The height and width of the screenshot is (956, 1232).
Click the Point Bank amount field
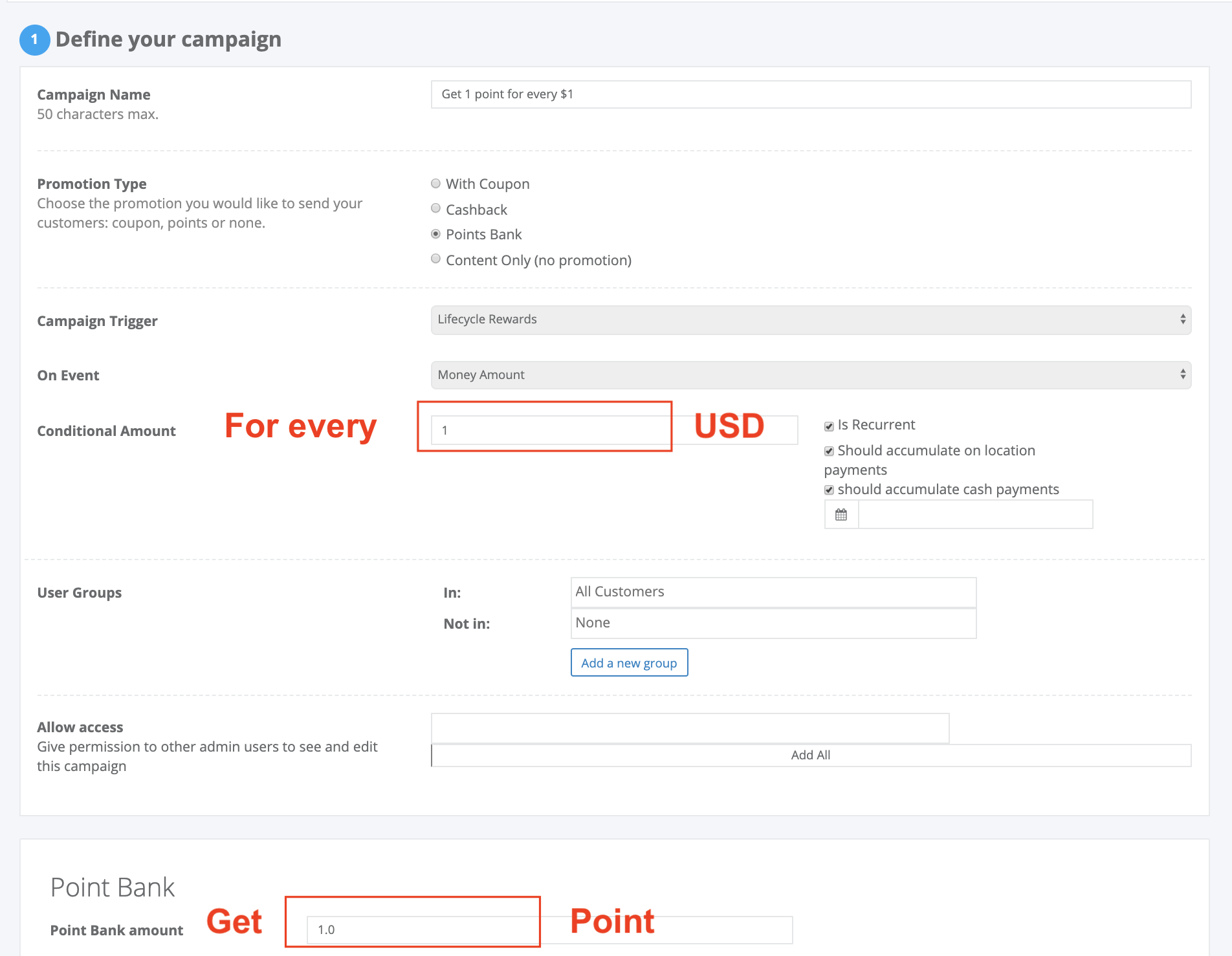[549, 929]
